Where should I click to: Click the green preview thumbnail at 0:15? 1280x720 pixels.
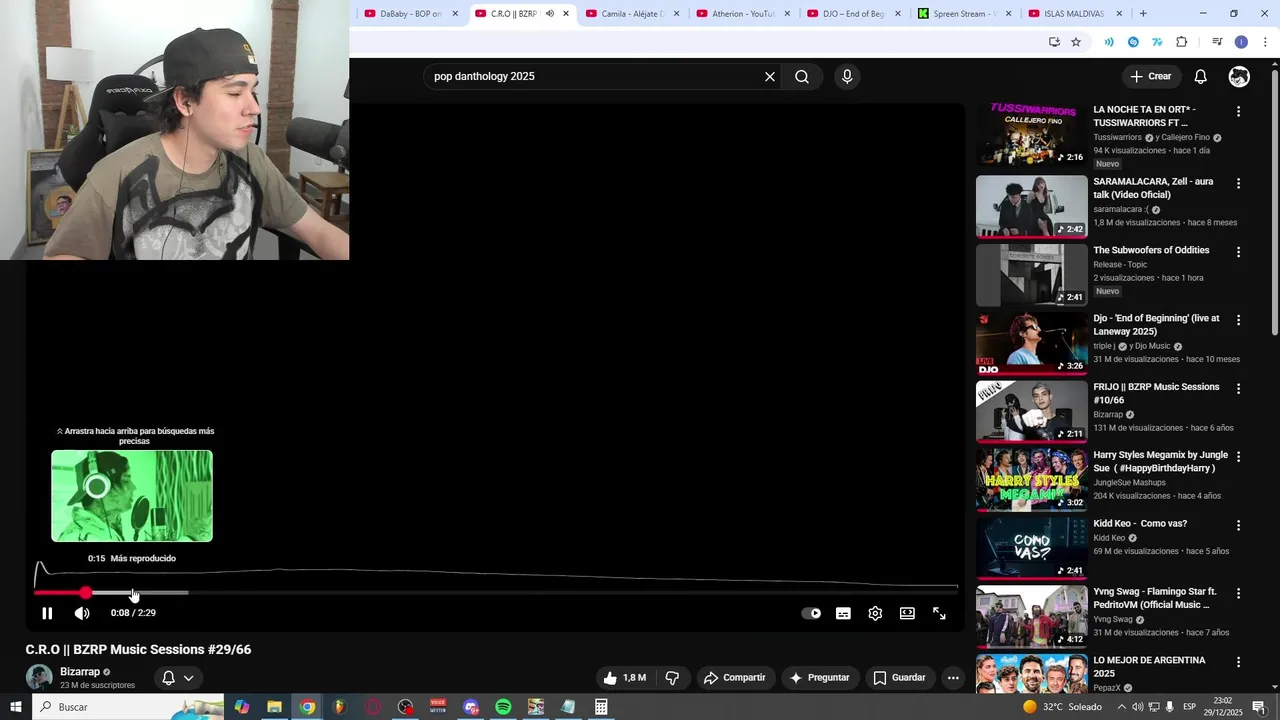132,496
